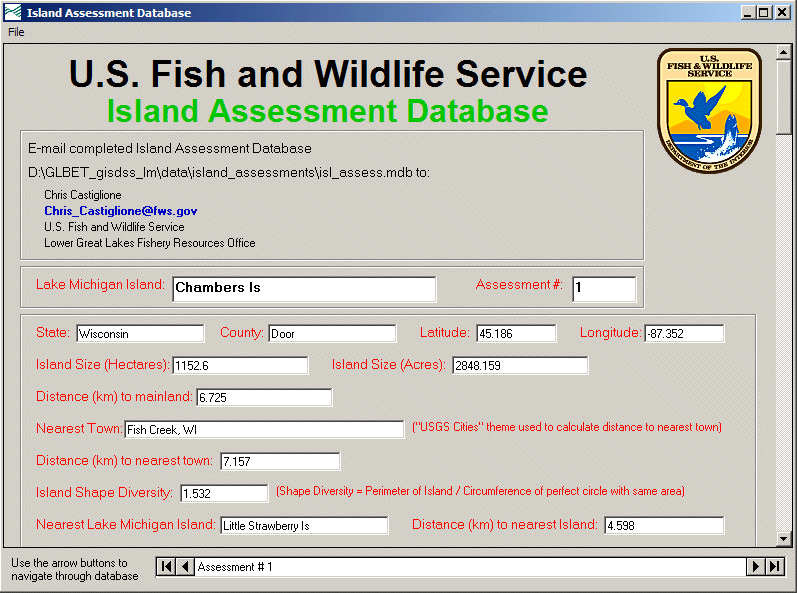
Task: Click the application icon in title bar
Action: [13, 12]
